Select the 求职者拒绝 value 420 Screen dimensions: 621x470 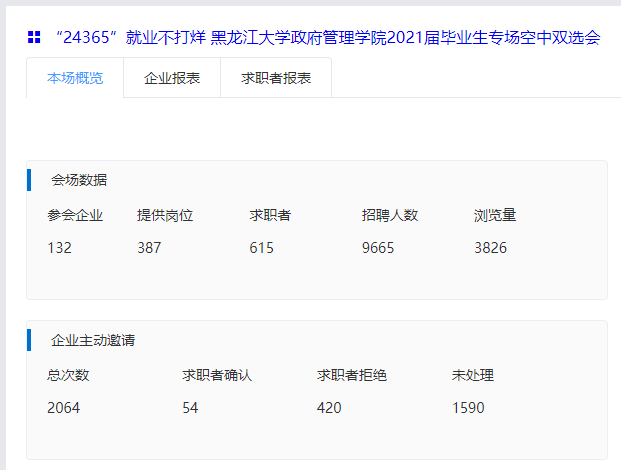click(329, 408)
